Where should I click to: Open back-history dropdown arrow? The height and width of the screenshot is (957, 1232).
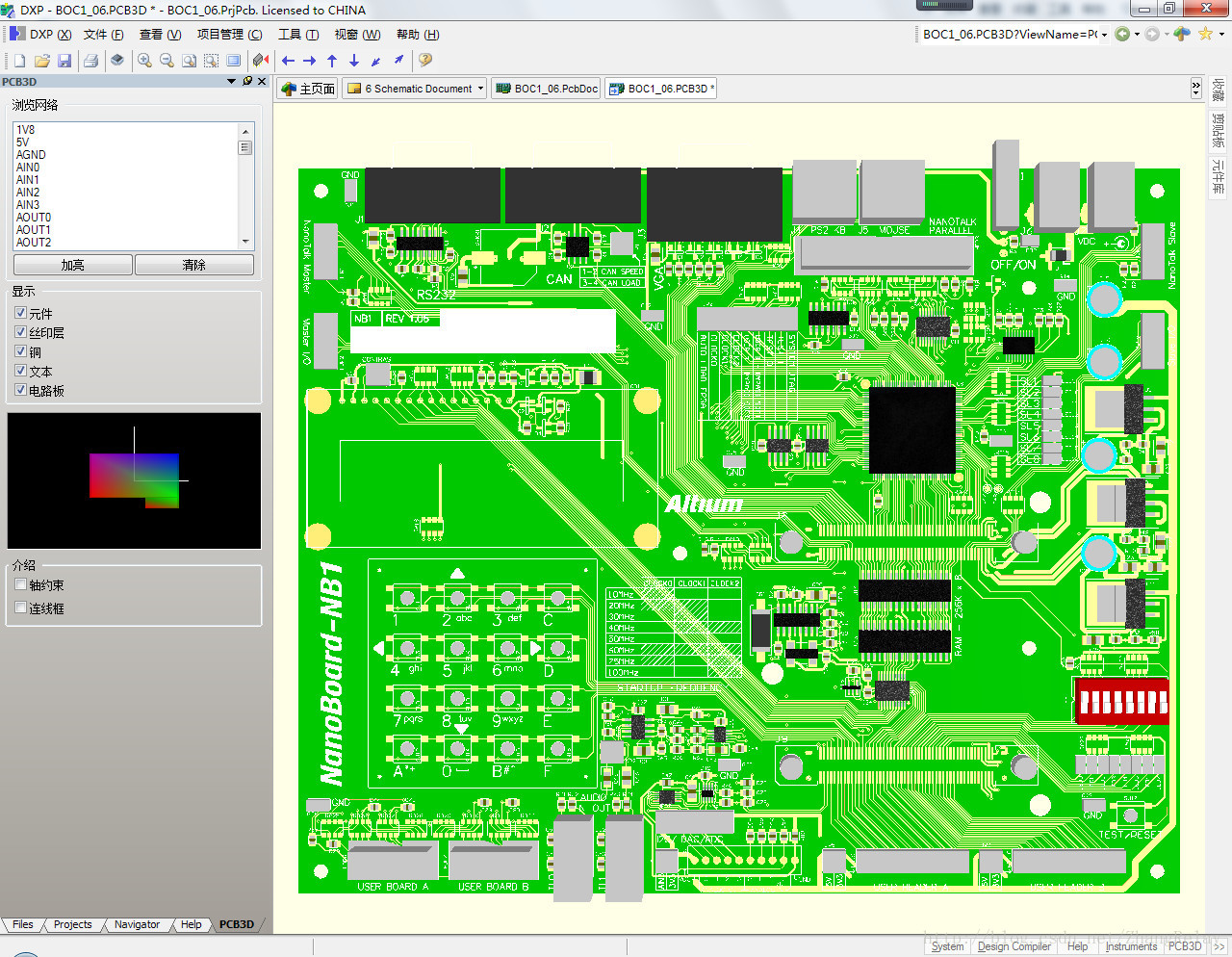click(x=1137, y=35)
